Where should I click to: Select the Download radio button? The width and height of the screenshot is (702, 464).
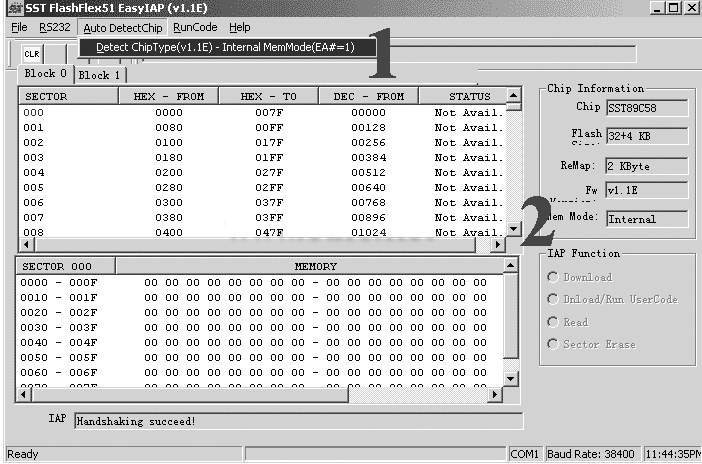(x=553, y=277)
